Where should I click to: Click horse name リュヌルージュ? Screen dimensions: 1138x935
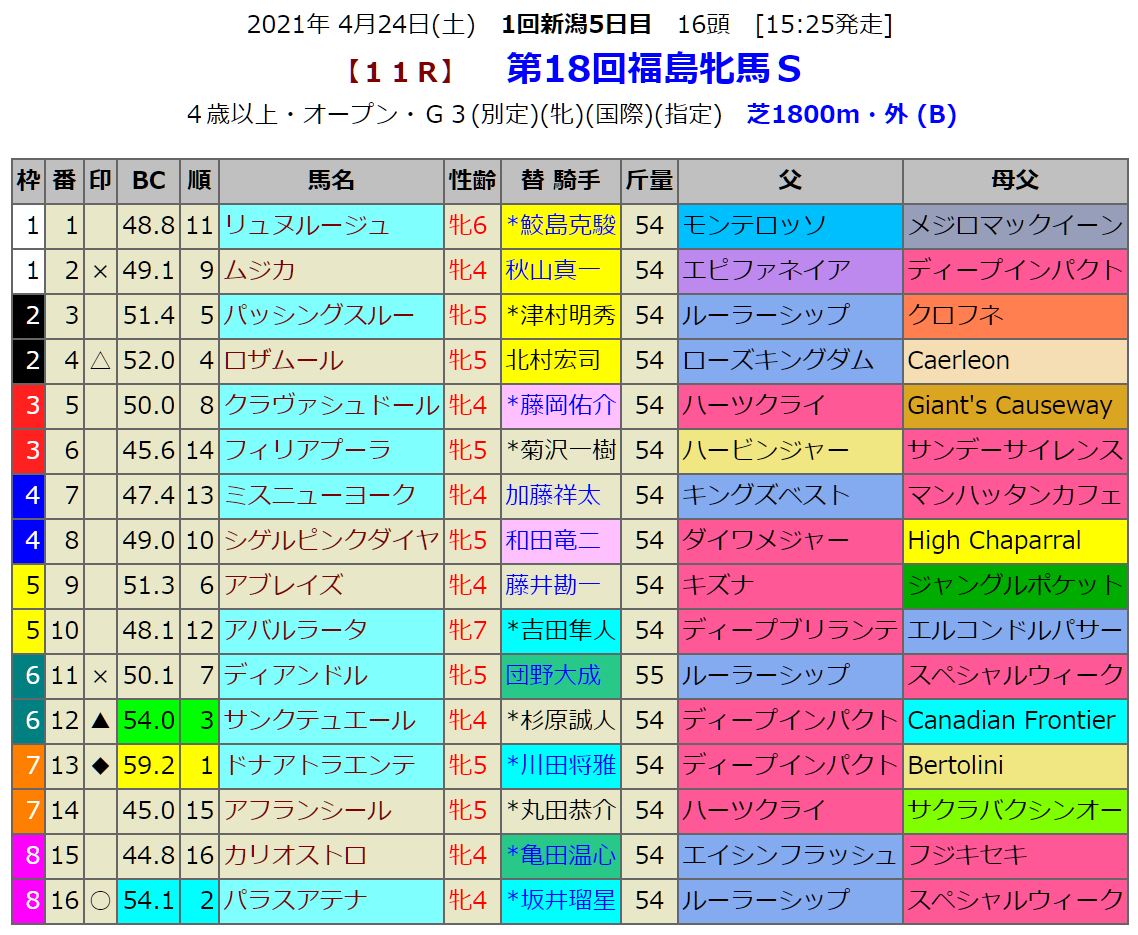coord(307,226)
